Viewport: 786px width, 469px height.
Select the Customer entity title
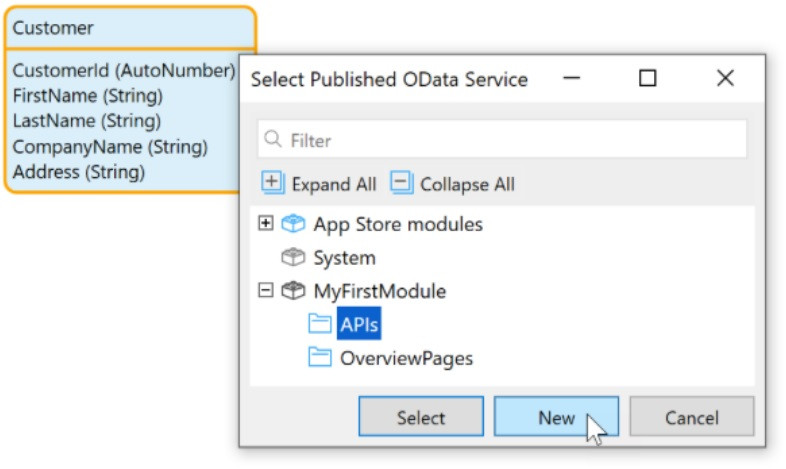tap(53, 28)
